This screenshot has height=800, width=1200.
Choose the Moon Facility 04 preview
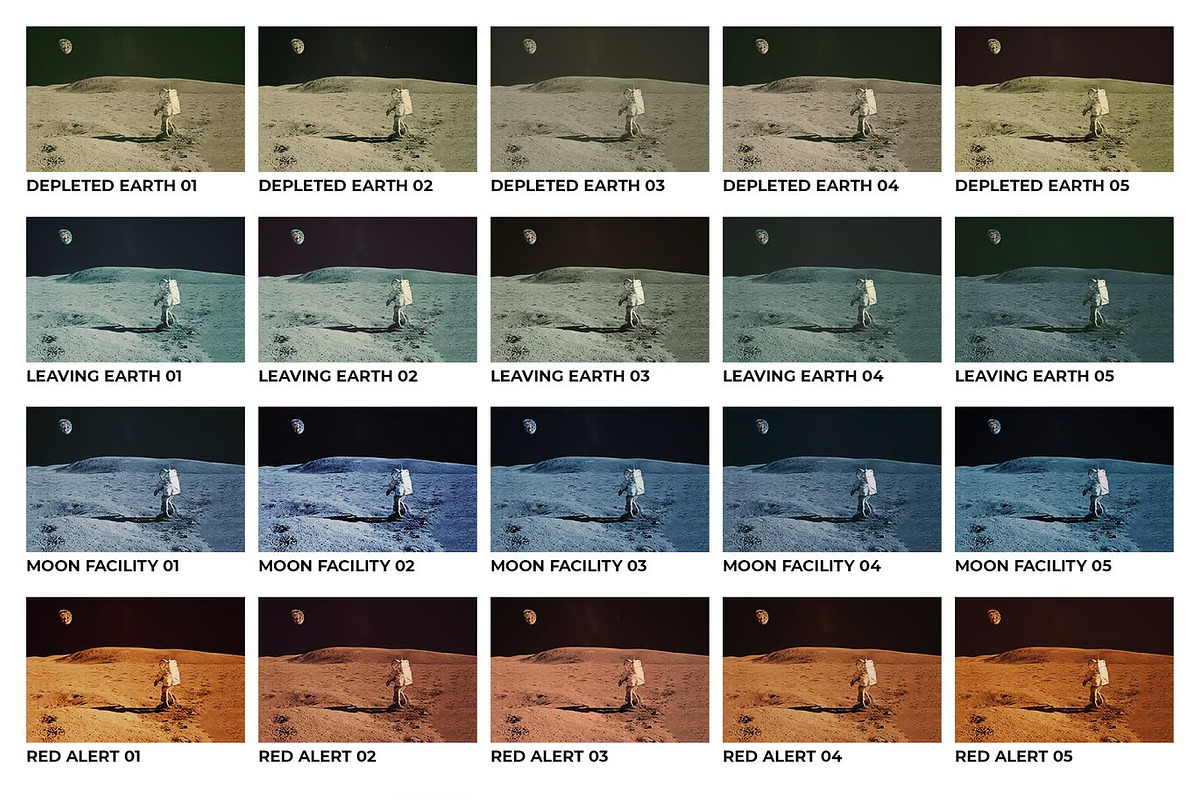[832, 479]
